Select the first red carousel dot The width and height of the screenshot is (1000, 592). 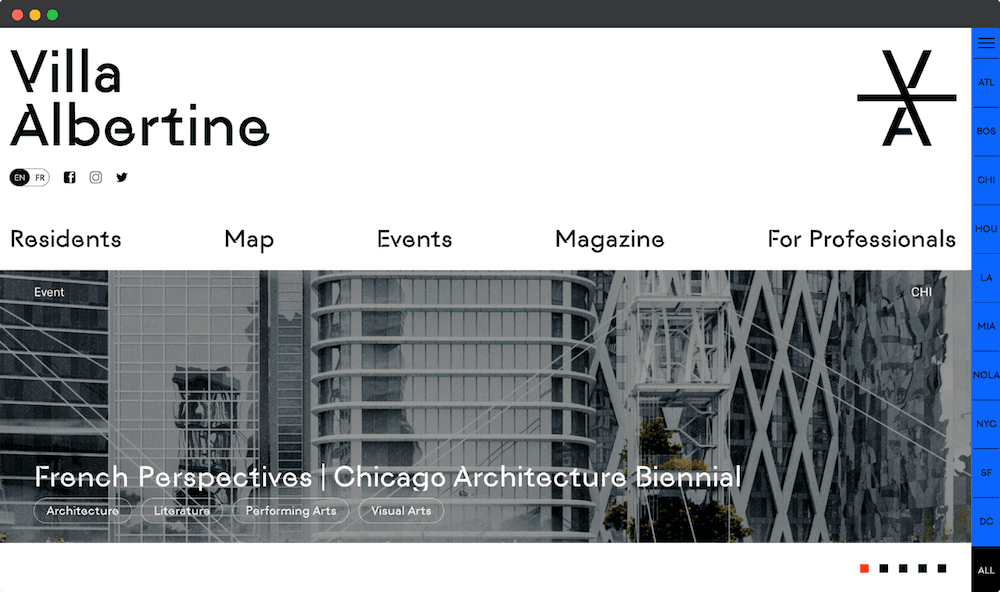[x=864, y=568]
